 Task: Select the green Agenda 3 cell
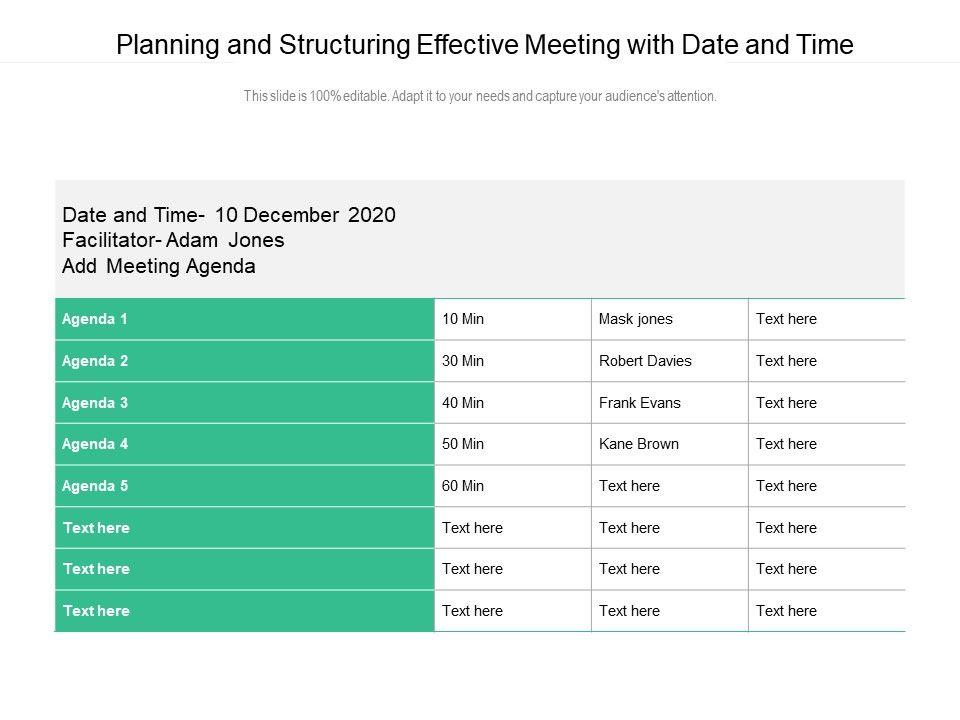pos(244,403)
